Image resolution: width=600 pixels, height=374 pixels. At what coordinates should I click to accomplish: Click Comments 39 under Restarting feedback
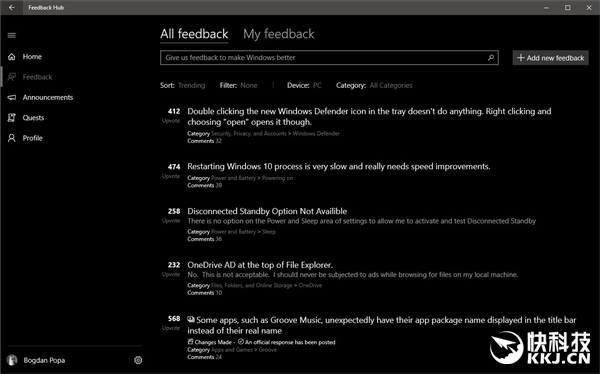204,185
